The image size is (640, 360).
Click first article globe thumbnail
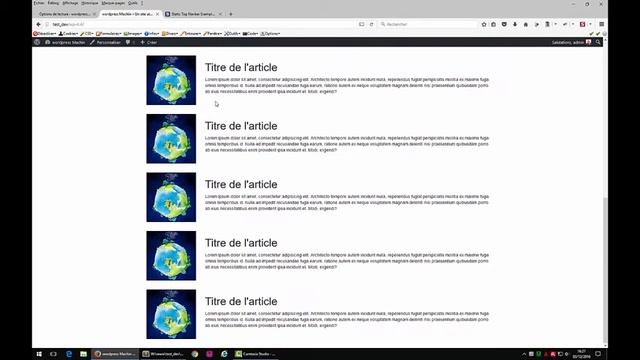(171, 80)
